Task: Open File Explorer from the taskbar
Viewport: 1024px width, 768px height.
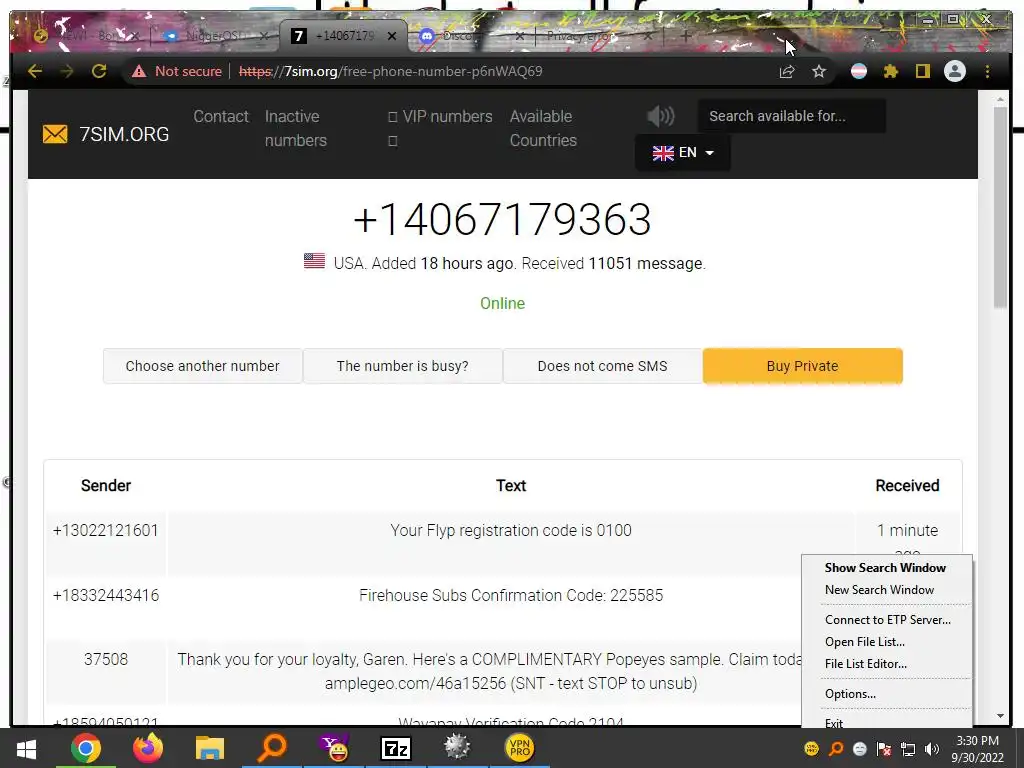Action: coord(210,748)
